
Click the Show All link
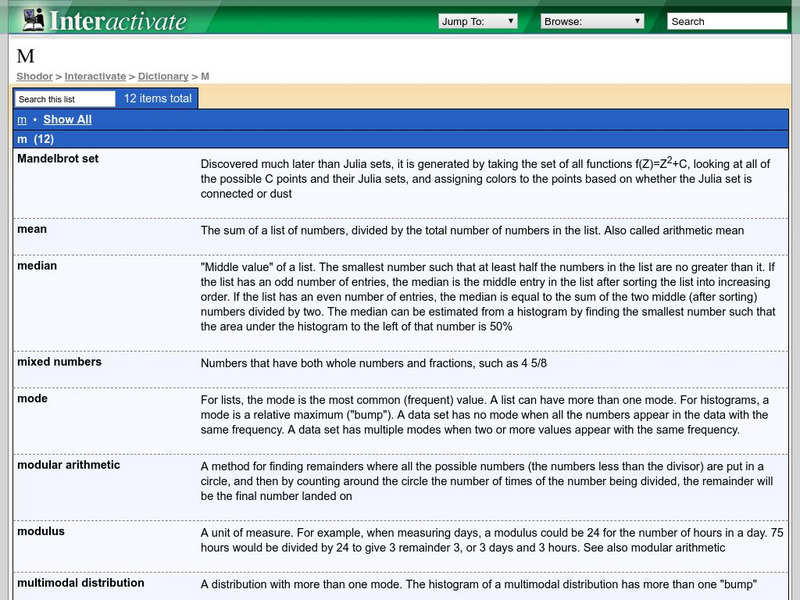pyautogui.click(x=67, y=119)
